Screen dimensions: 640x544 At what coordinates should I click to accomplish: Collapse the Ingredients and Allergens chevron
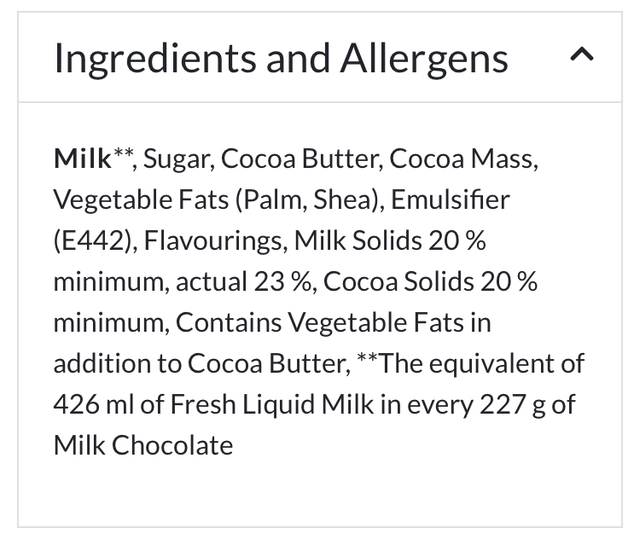(582, 57)
